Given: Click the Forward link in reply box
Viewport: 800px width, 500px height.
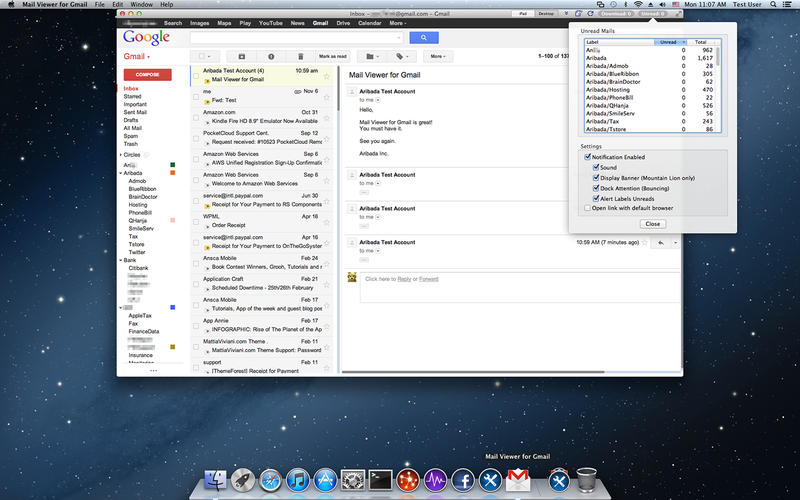Looking at the screenshot, I should [429, 279].
